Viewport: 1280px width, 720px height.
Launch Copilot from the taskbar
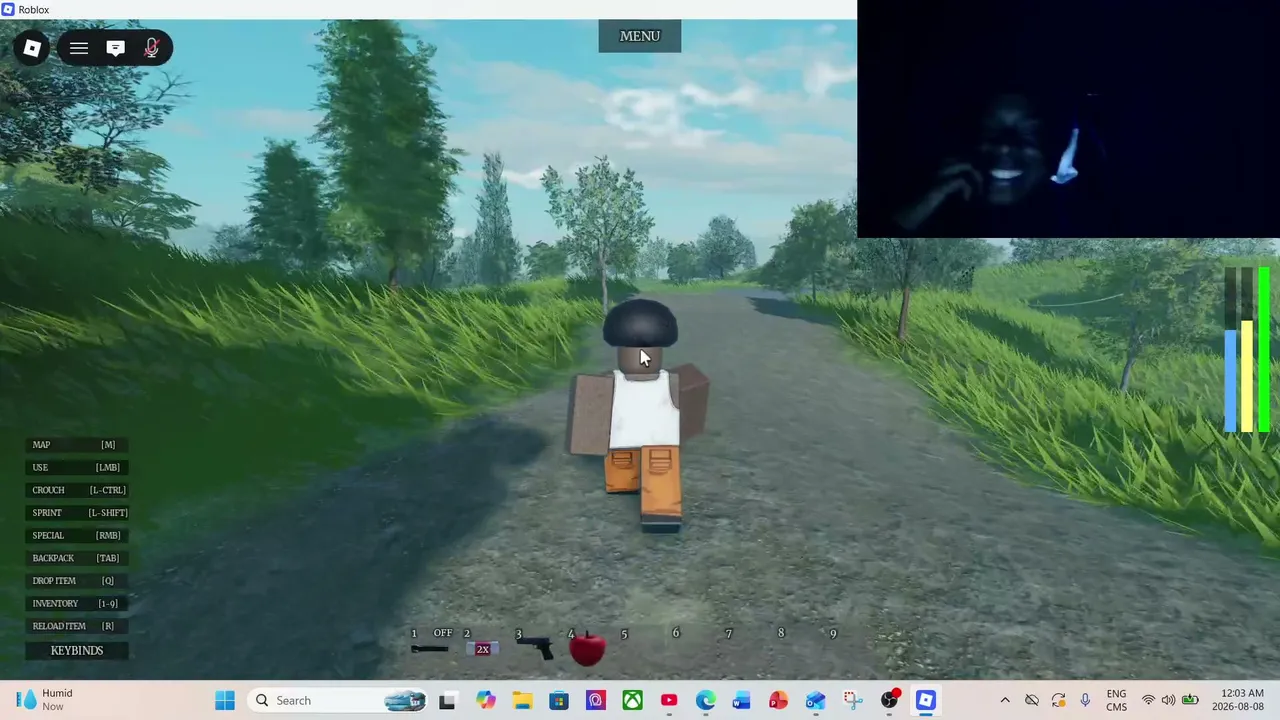485,700
